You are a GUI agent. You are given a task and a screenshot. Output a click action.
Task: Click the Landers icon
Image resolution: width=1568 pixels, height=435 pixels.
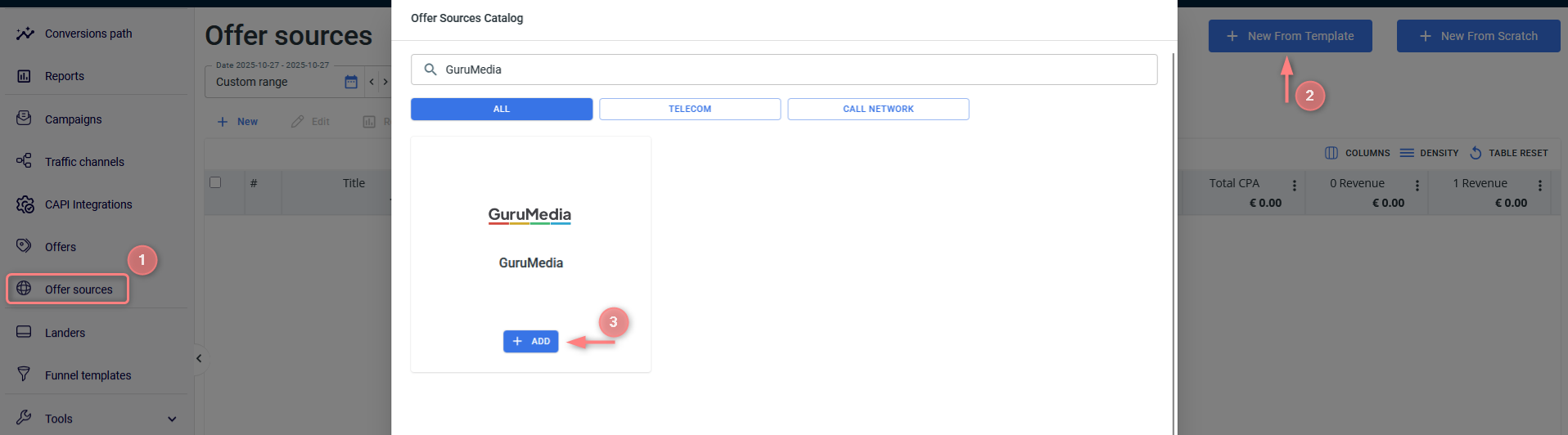25,332
